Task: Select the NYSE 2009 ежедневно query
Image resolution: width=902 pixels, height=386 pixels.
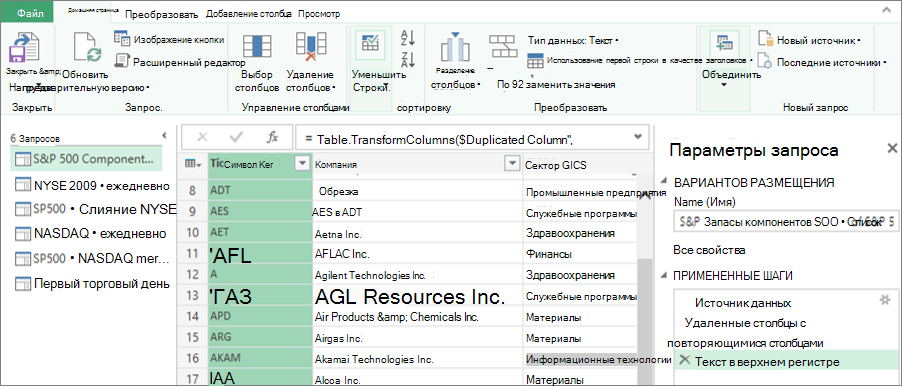Action: tap(92, 185)
